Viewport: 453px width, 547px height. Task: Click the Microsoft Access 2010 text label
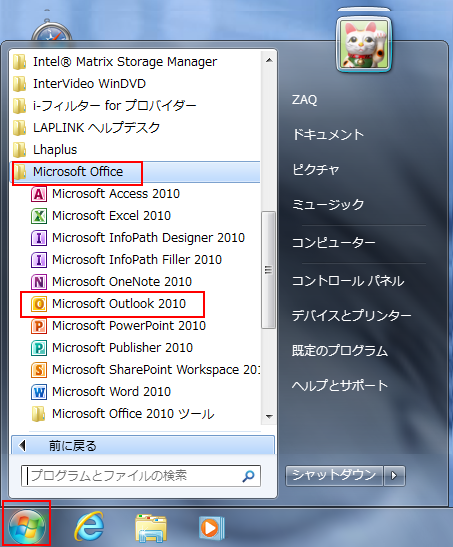pyautogui.click(x=116, y=194)
